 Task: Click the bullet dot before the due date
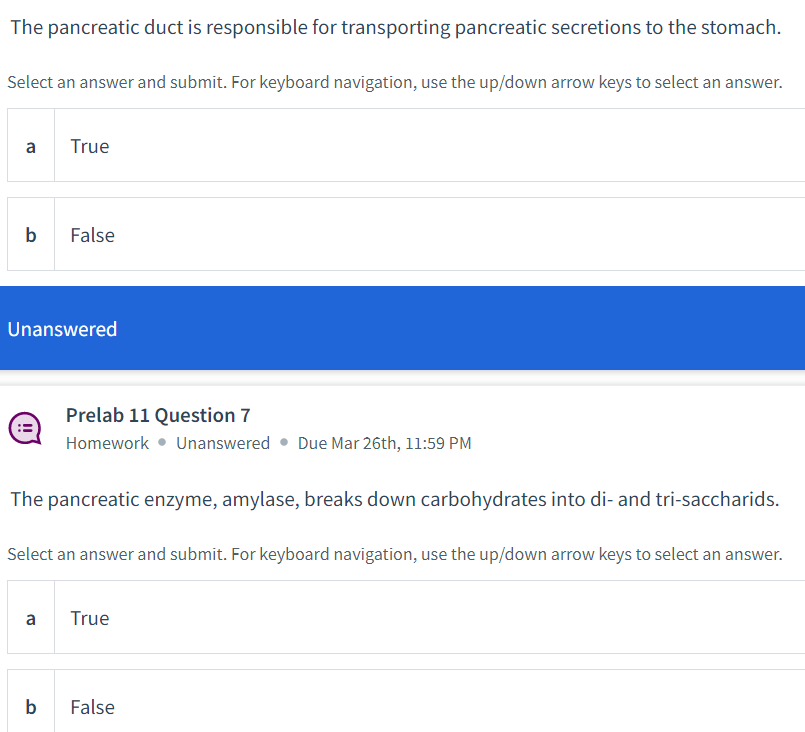click(x=282, y=442)
